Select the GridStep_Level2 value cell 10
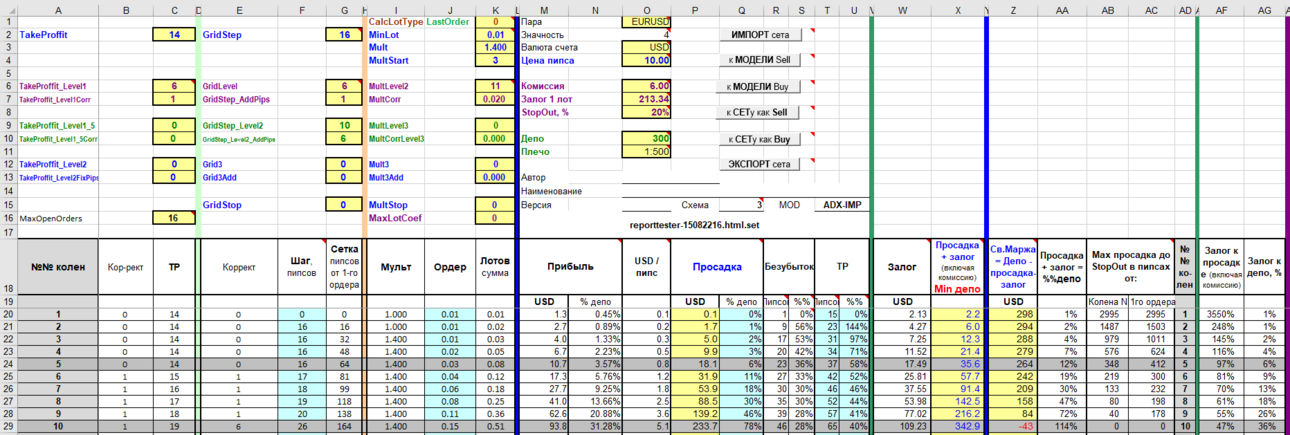1290x435 pixels. click(345, 125)
